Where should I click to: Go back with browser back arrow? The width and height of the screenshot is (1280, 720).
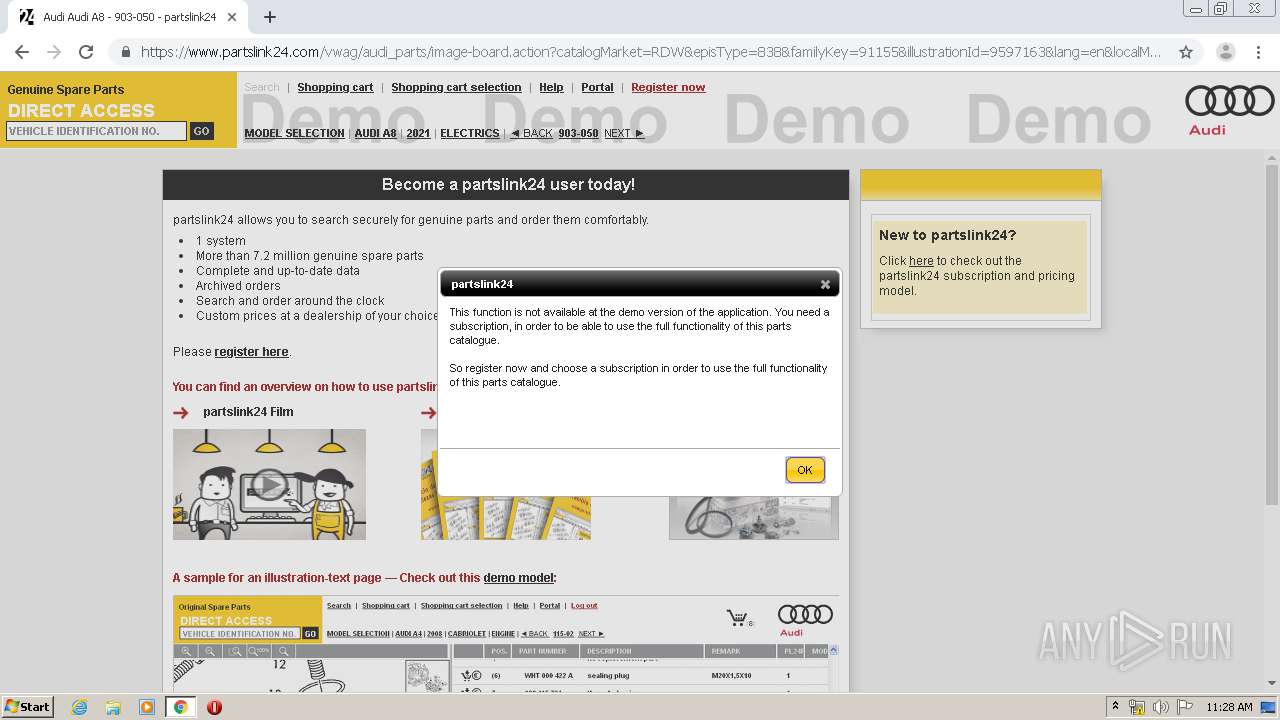point(22,52)
